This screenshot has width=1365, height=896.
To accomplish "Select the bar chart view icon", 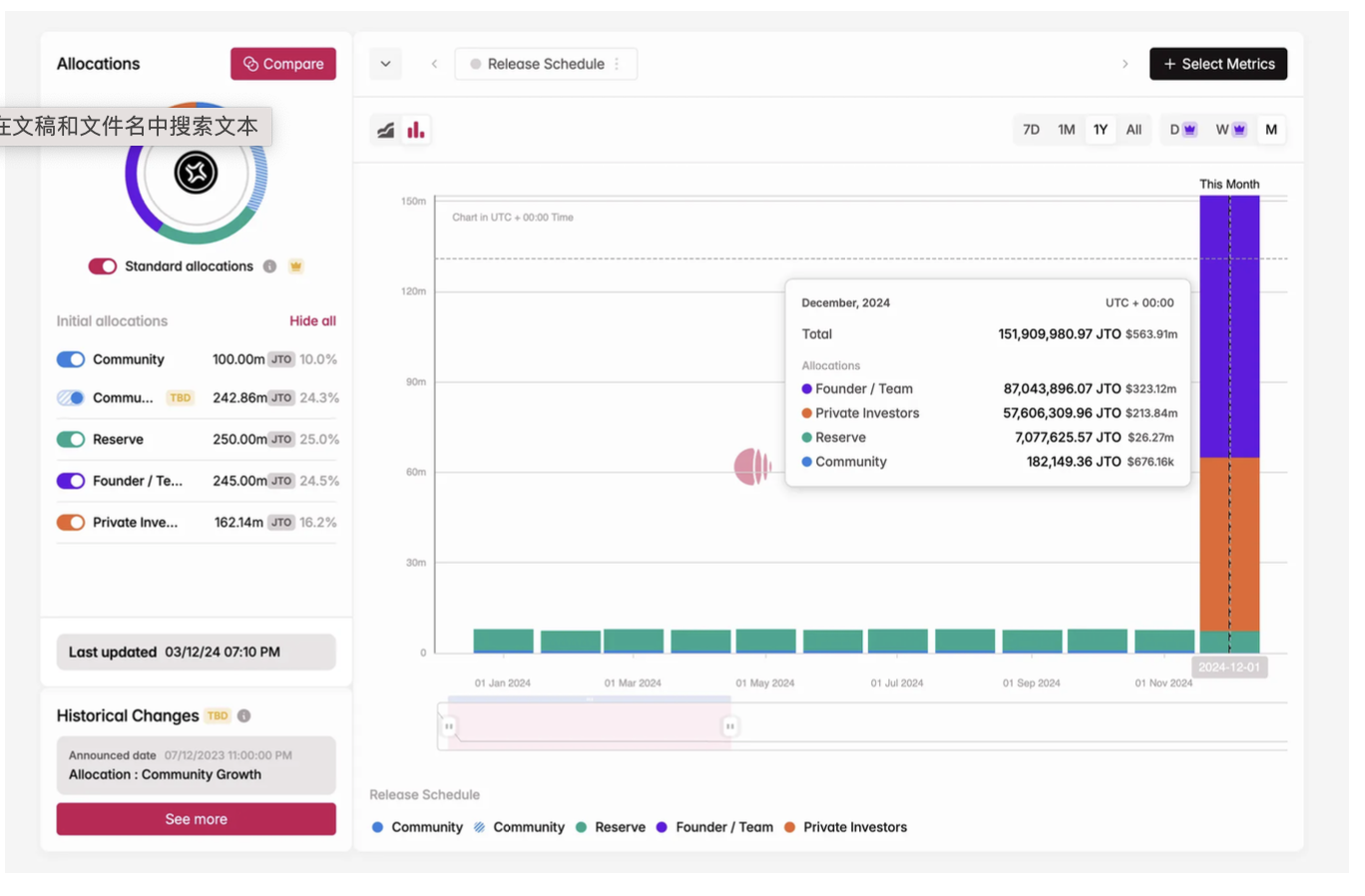I will tap(416, 130).
